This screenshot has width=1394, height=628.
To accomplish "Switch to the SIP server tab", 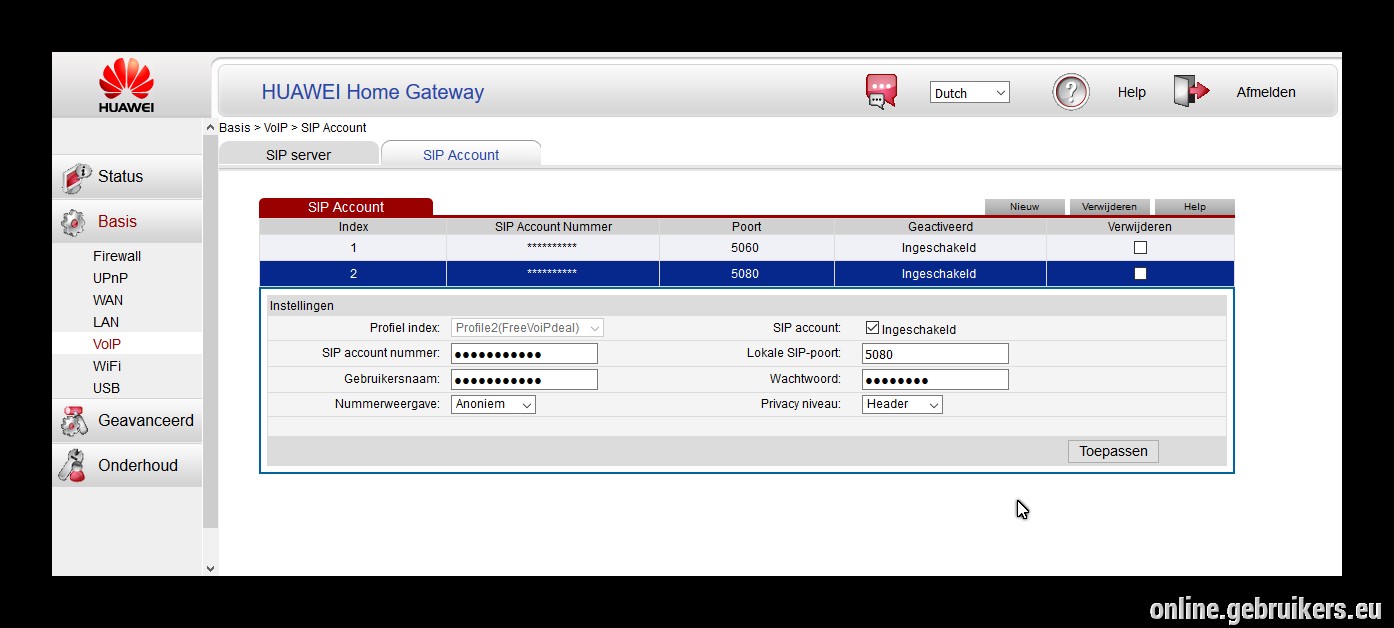I will point(298,155).
